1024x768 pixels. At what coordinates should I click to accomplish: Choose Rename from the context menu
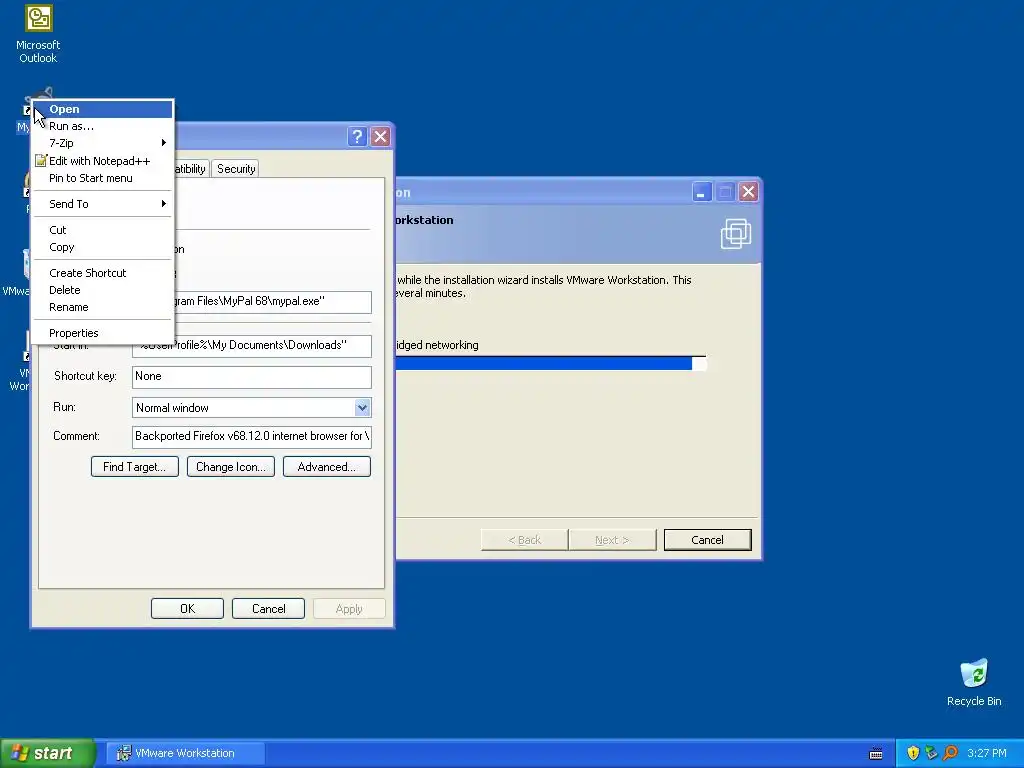pos(103,307)
